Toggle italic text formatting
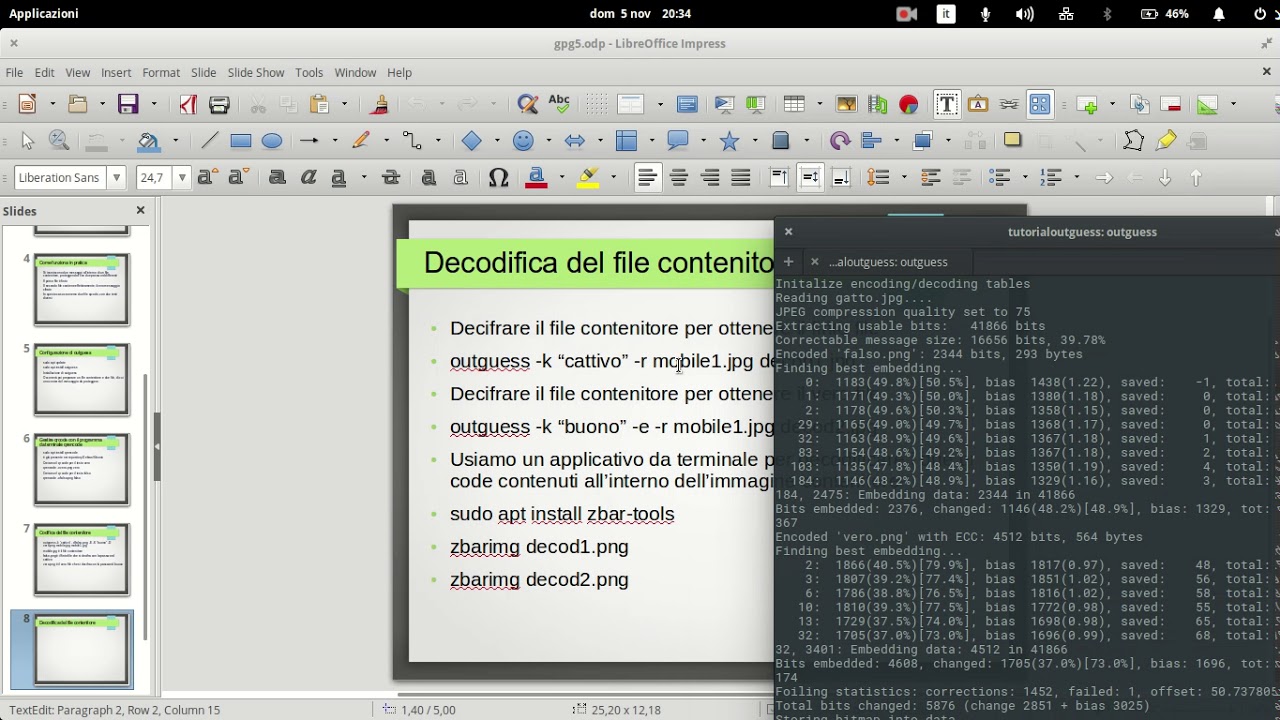This screenshot has width=1280, height=720. [308, 178]
